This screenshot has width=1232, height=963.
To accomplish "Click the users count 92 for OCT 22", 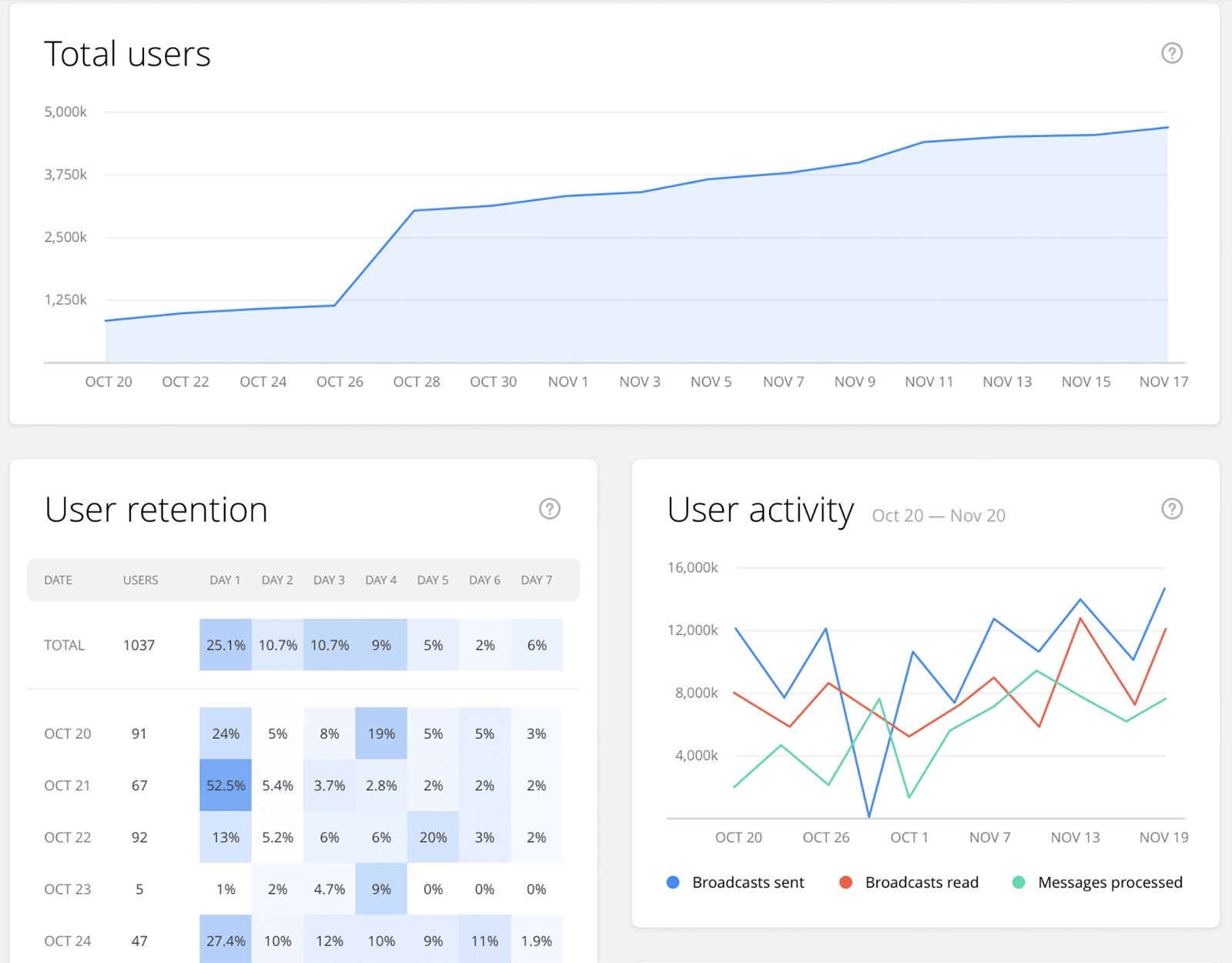I will pyautogui.click(x=139, y=838).
